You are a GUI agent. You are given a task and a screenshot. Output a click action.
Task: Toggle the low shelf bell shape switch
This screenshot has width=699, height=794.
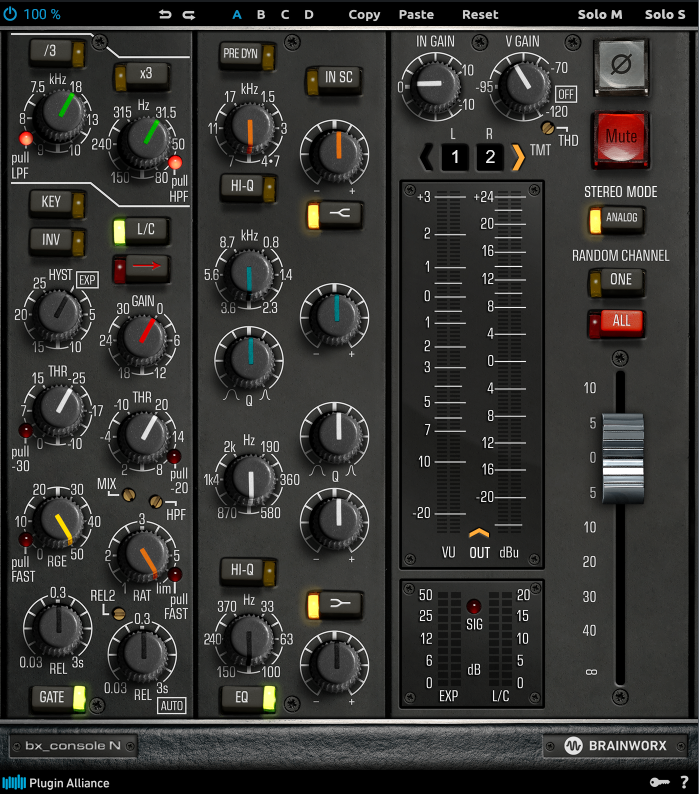(335, 604)
